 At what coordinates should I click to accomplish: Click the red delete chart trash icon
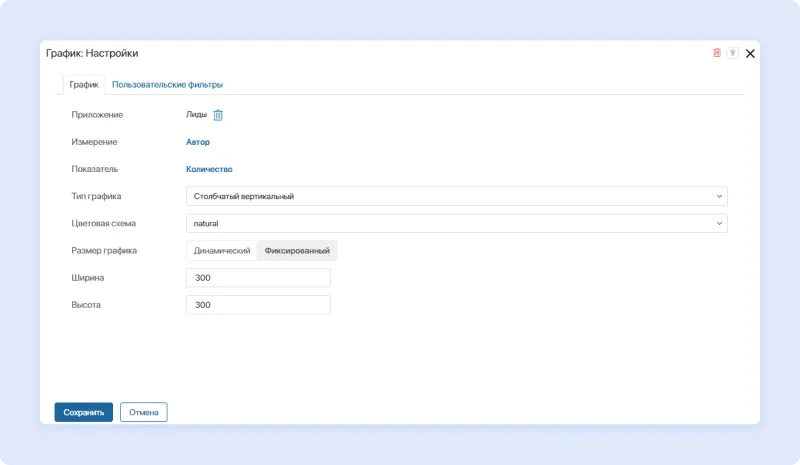coord(717,53)
